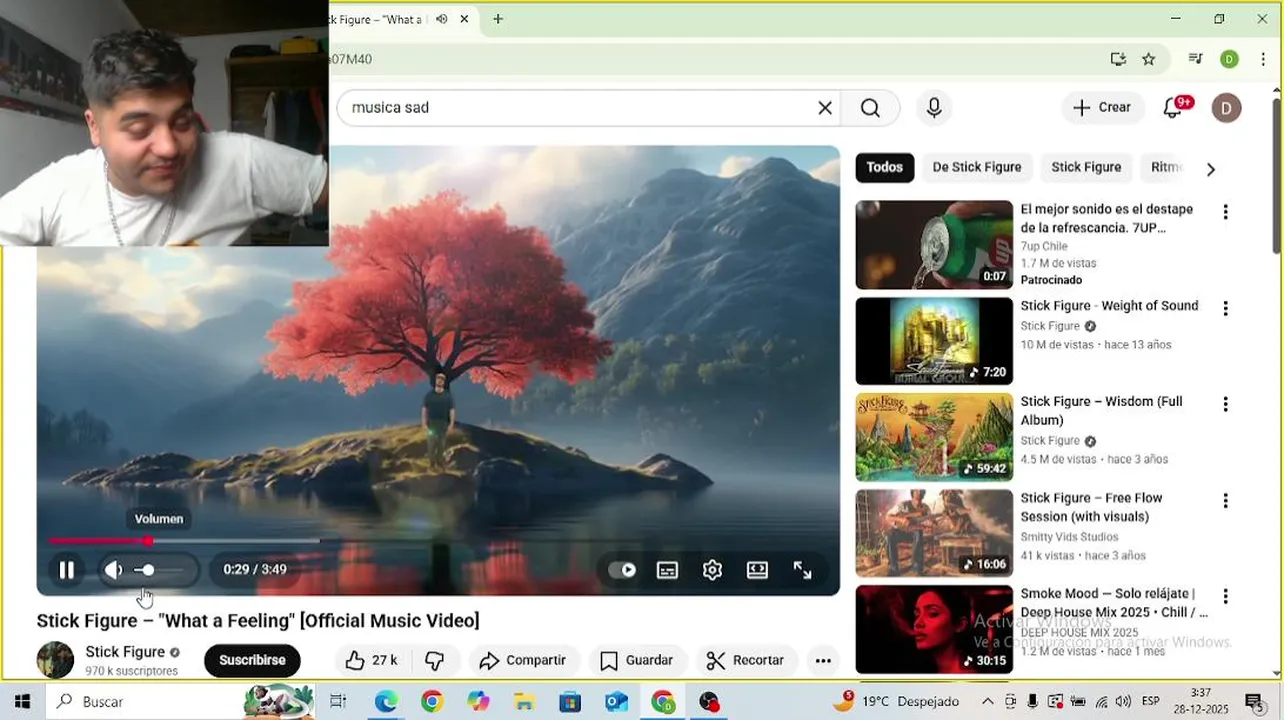Enter fullscreen with the expand icon

802,570
